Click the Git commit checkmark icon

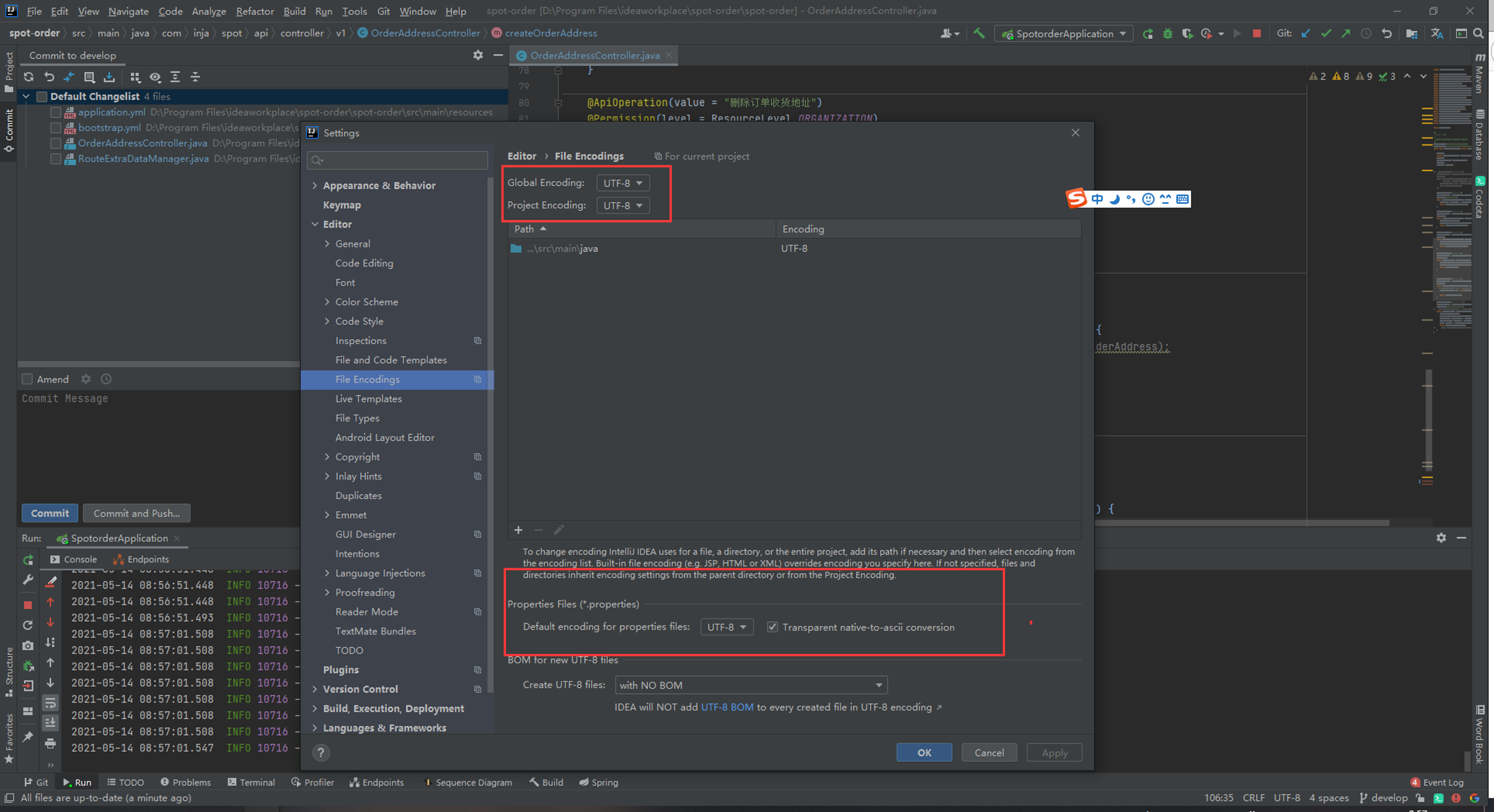(x=1326, y=33)
